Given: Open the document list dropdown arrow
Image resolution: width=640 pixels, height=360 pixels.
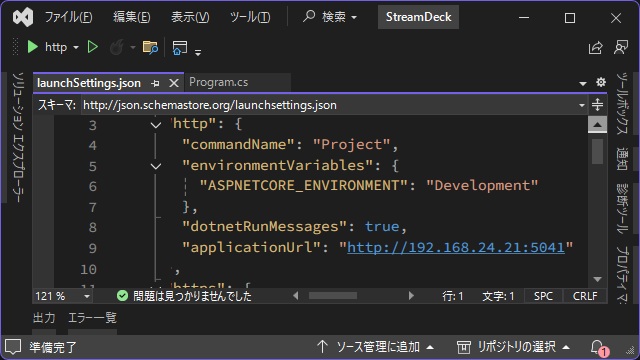Looking at the screenshot, I should tap(582, 84).
